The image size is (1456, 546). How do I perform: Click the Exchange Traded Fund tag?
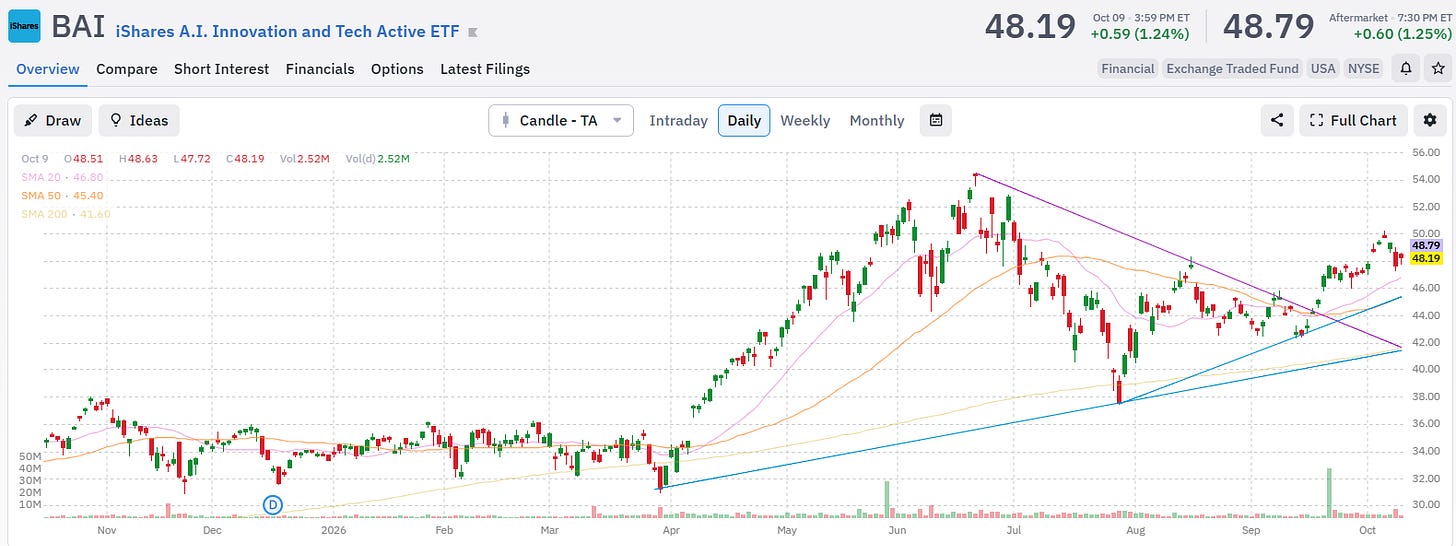click(1232, 69)
